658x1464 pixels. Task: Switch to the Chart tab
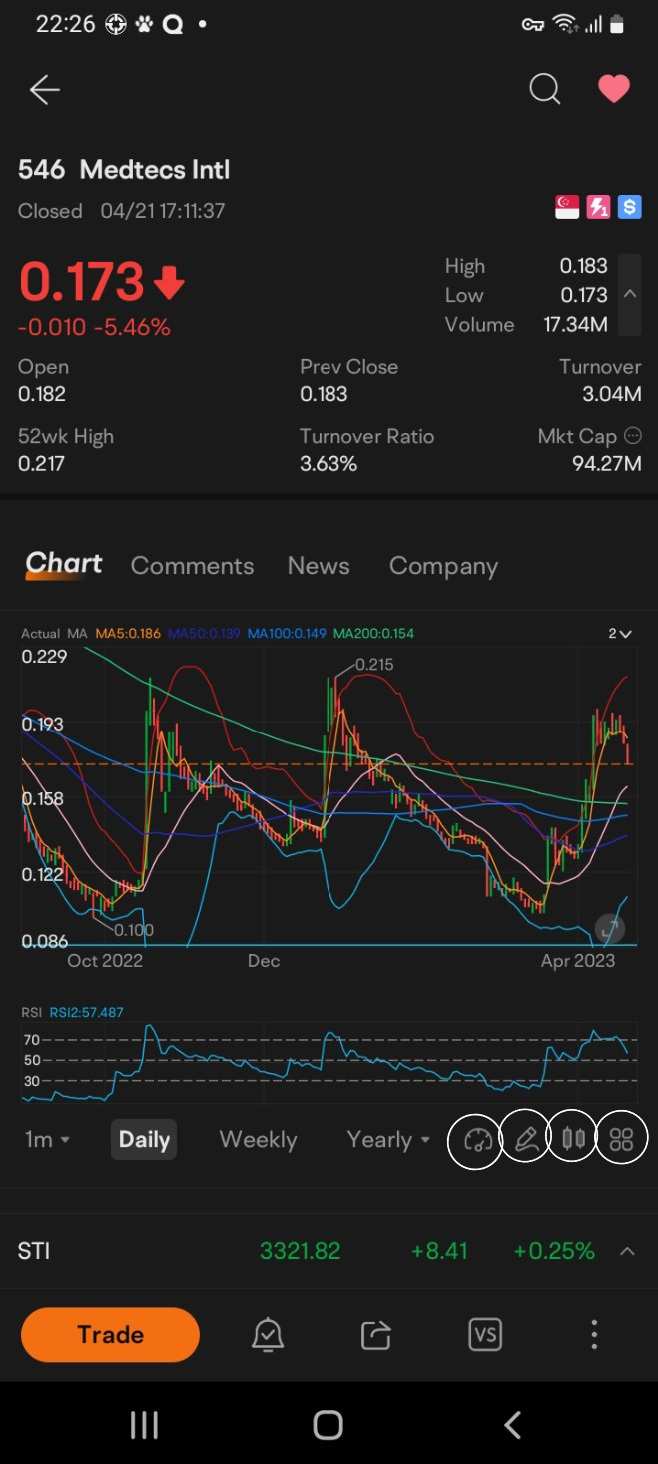coord(64,565)
